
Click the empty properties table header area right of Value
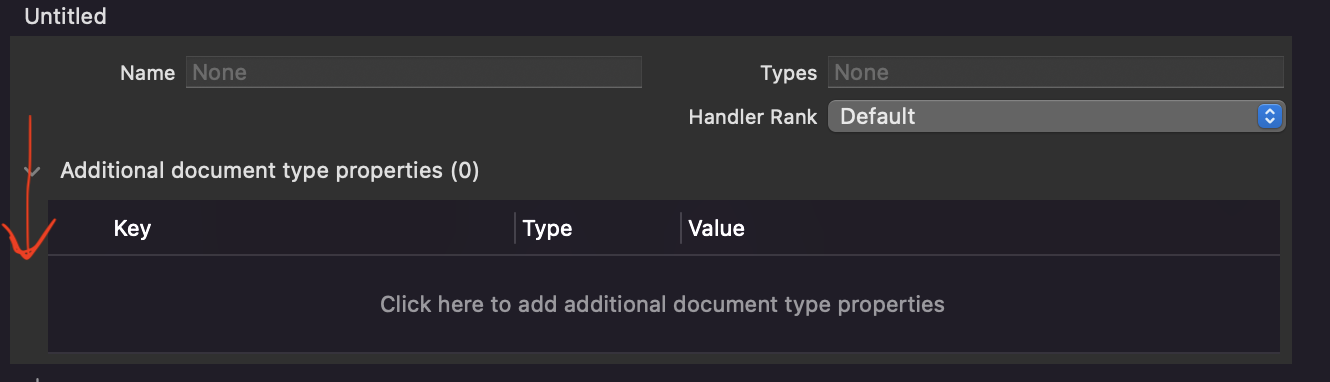point(1012,228)
